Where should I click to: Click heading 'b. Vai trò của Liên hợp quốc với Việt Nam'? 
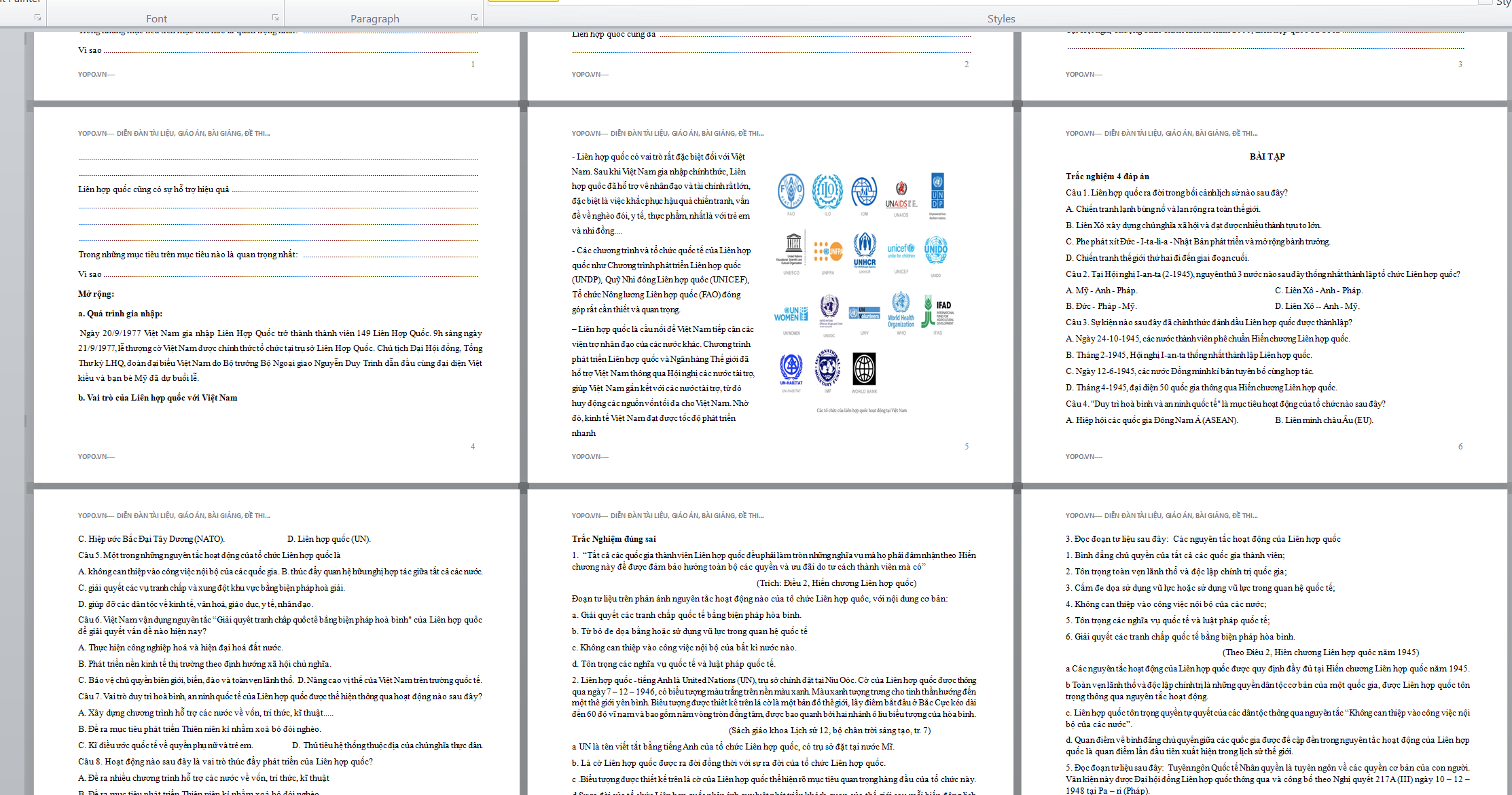click(x=158, y=398)
